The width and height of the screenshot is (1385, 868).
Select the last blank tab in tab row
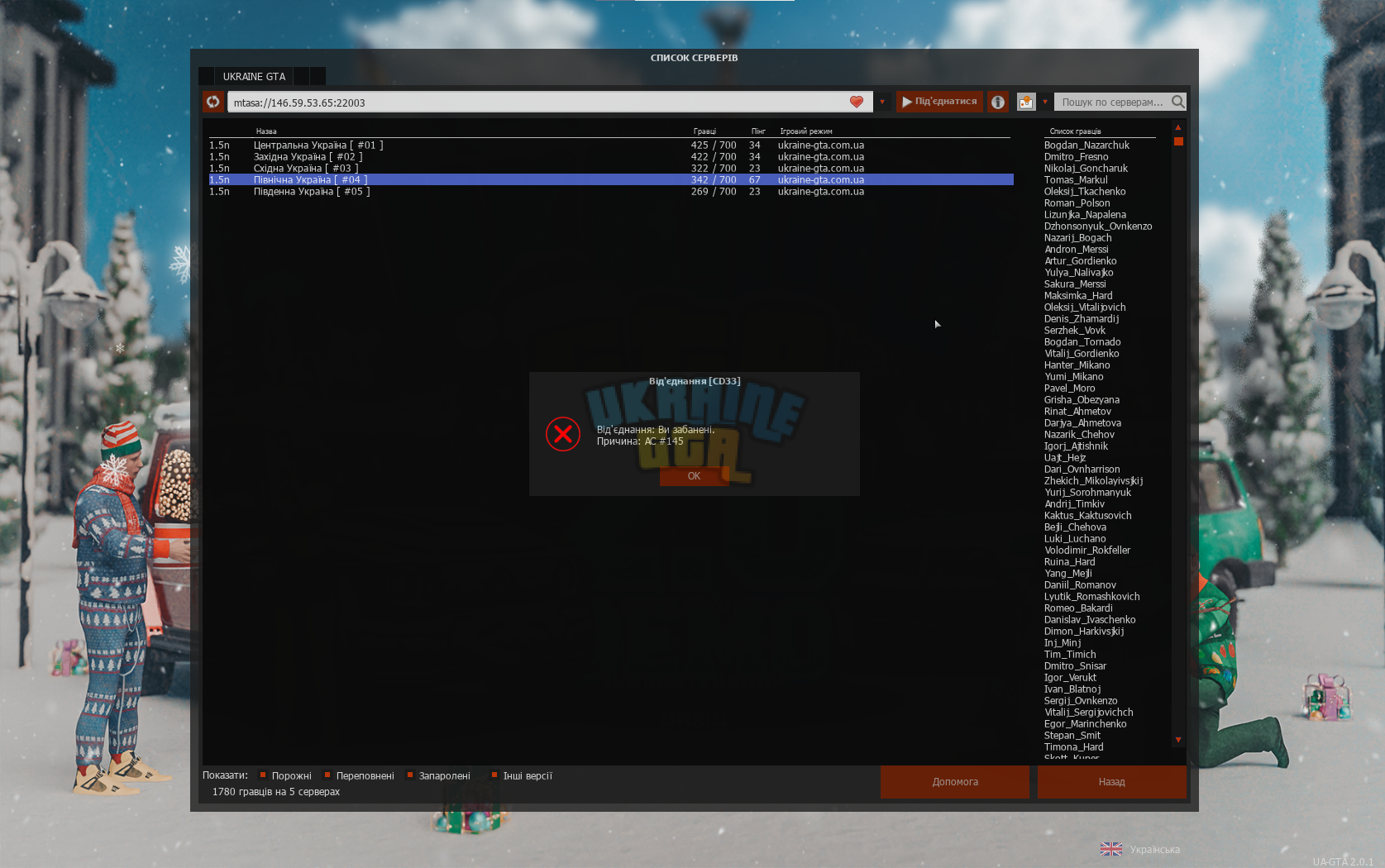[x=318, y=76]
